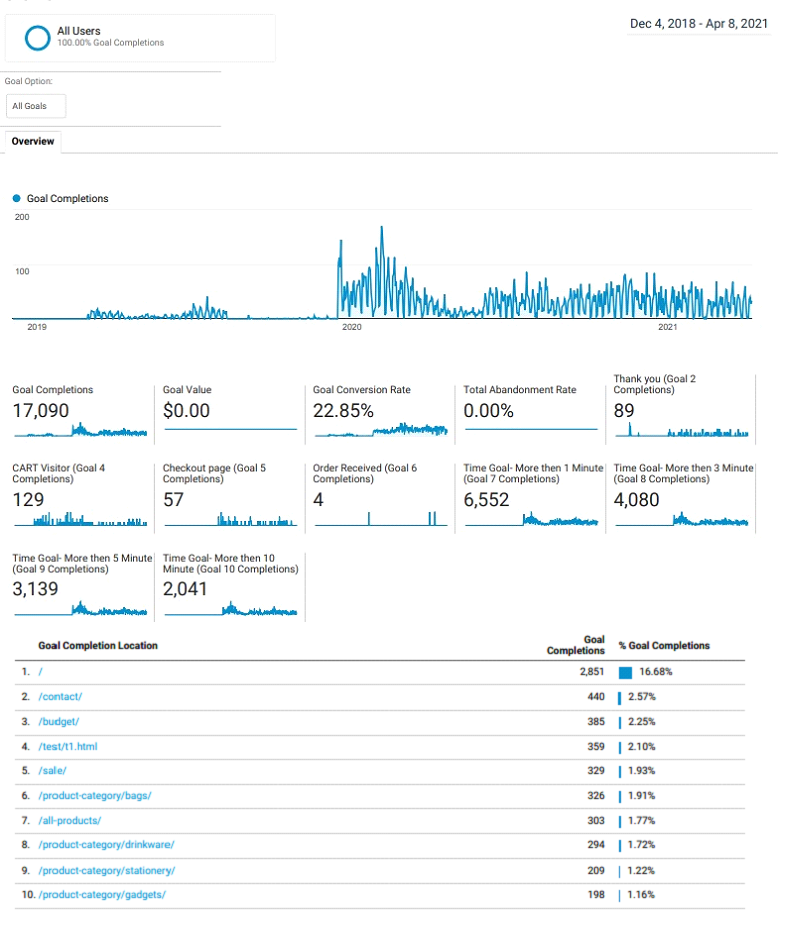Image resolution: width=798 pixels, height=944 pixels.
Task: Open the /product-category/gadgets/ link
Action: point(102,895)
